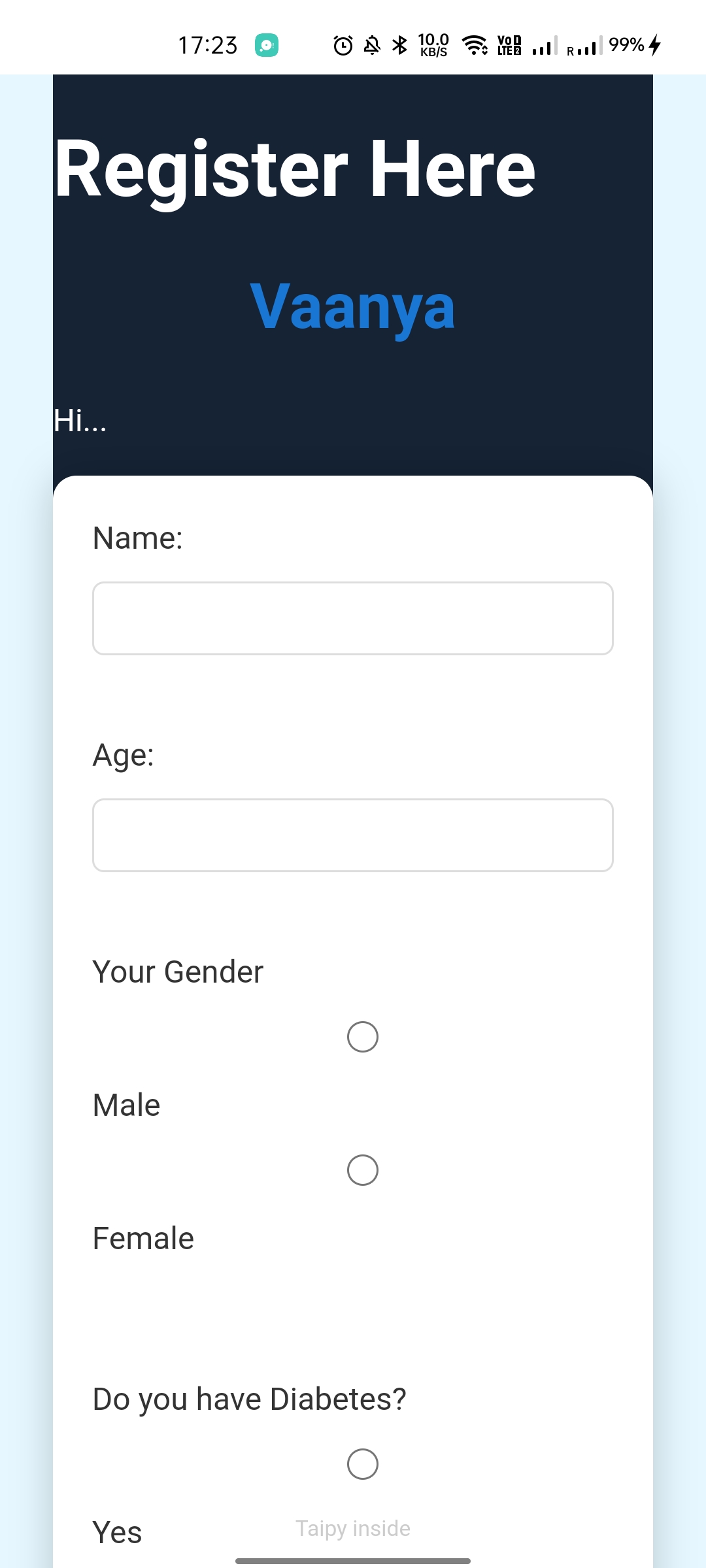Tap the alarm clock status icon
The image size is (706, 1568).
point(343,45)
